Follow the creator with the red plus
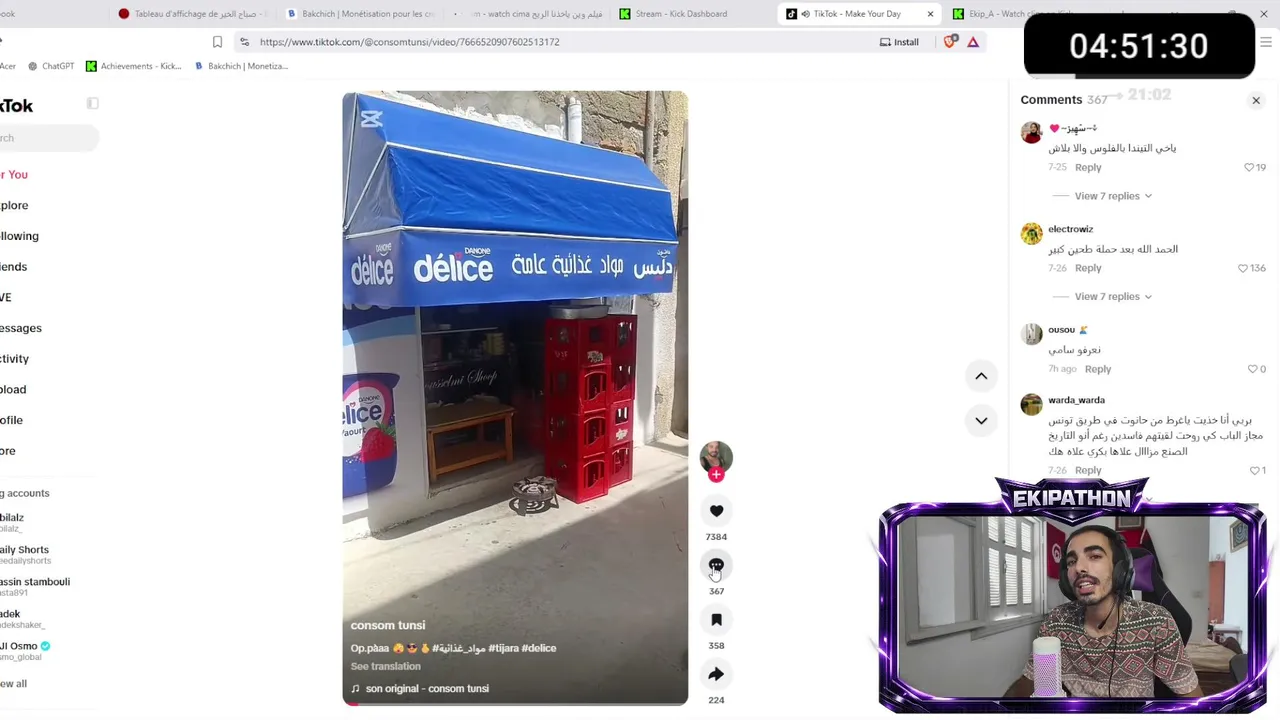This screenshot has height=720, width=1280. pos(716,475)
